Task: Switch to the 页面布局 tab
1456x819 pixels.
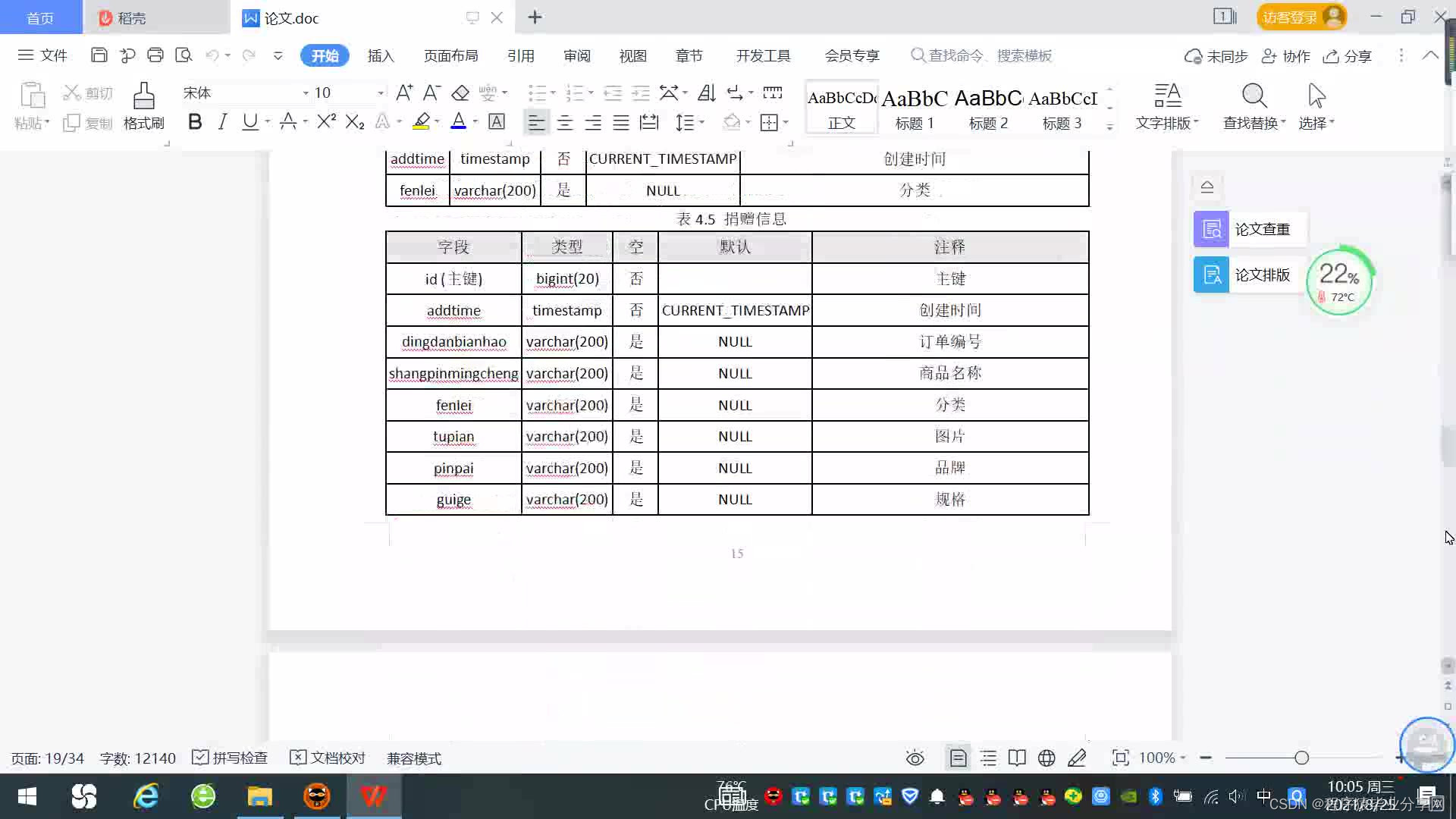Action: coord(450,55)
